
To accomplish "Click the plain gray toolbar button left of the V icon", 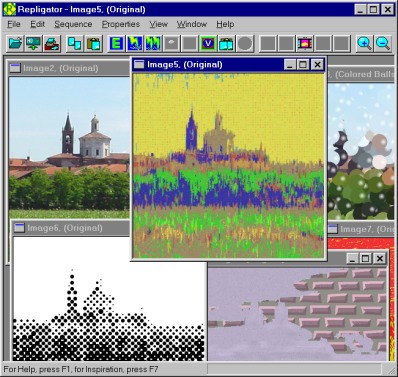I will [x=190, y=44].
